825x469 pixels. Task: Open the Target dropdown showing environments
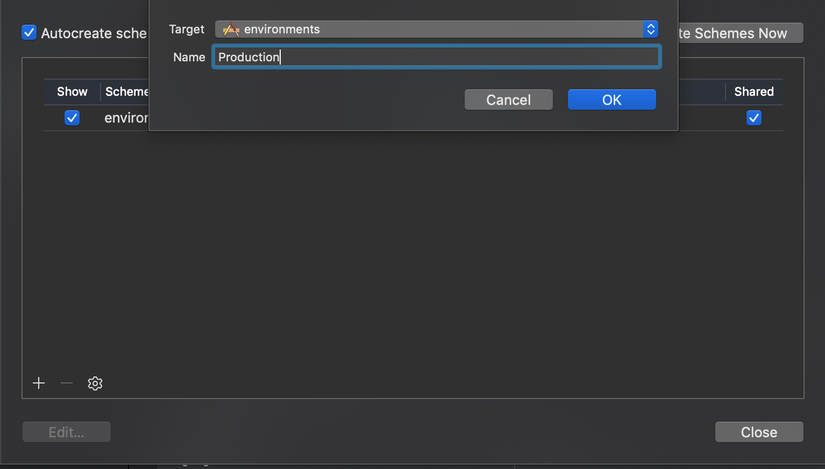click(436, 29)
